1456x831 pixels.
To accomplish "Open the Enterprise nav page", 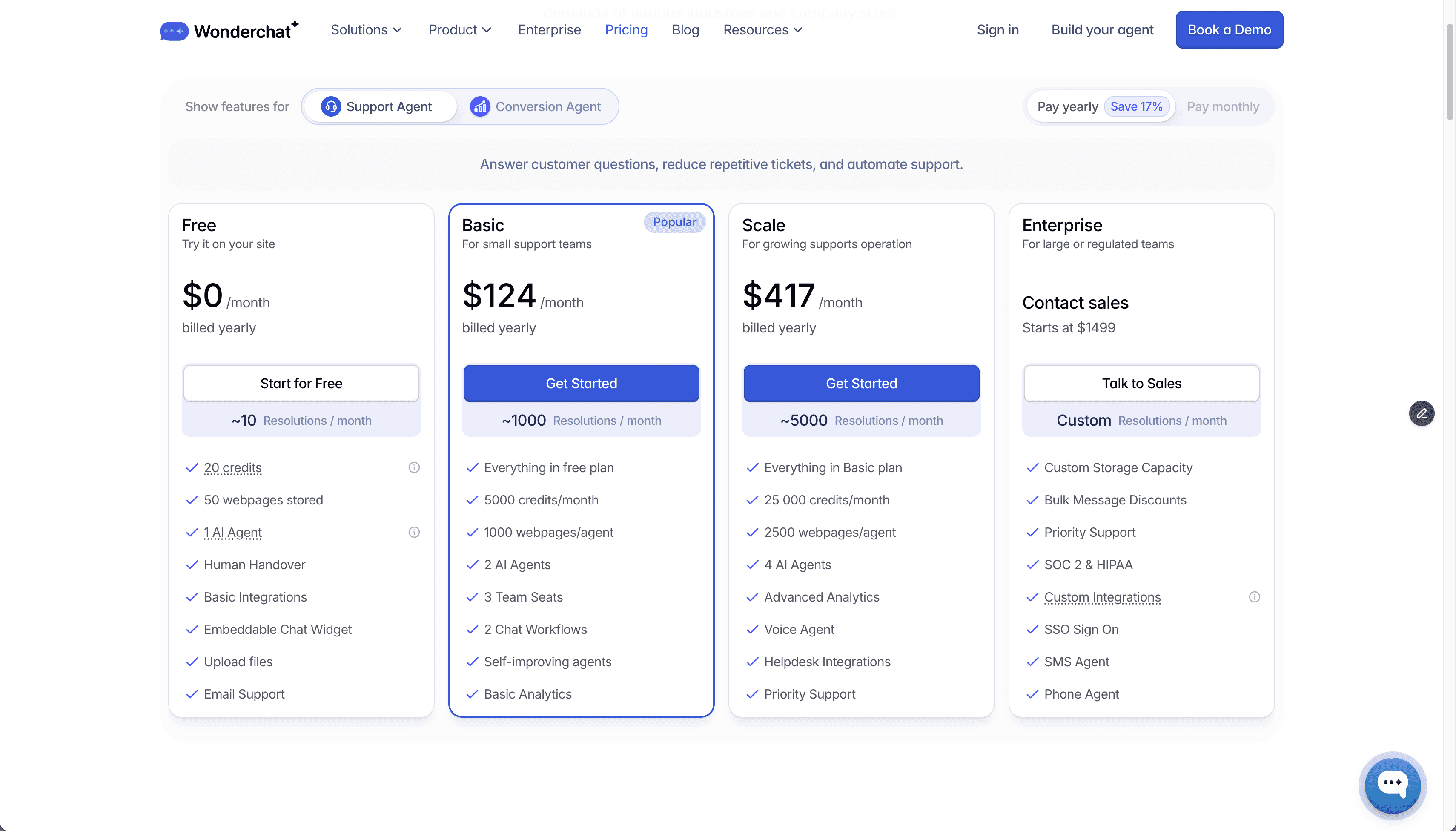I will (x=549, y=30).
